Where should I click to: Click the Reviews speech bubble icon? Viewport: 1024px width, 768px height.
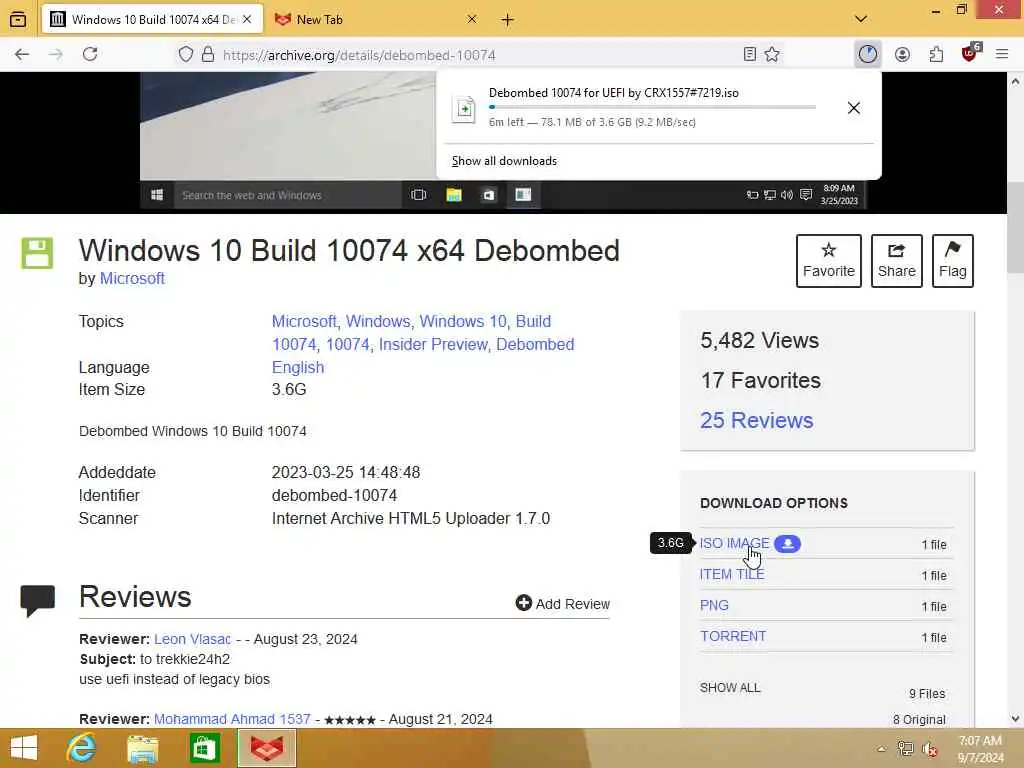click(37, 601)
